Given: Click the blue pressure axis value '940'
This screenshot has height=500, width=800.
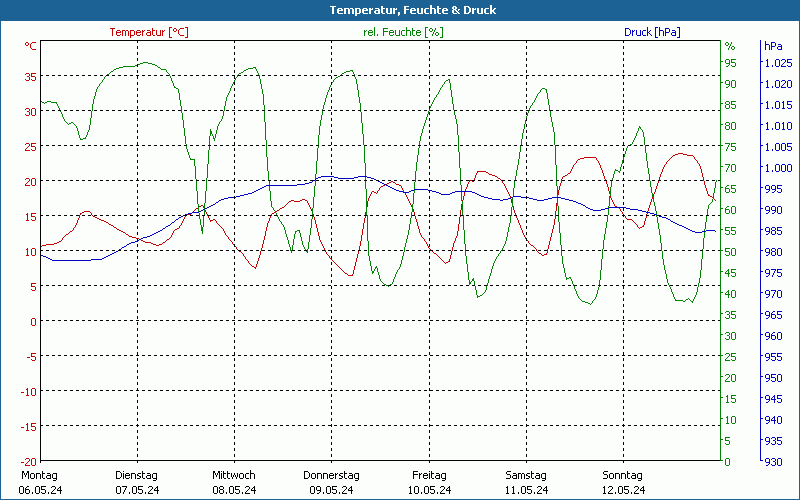Looking at the screenshot, I should [x=773, y=420].
